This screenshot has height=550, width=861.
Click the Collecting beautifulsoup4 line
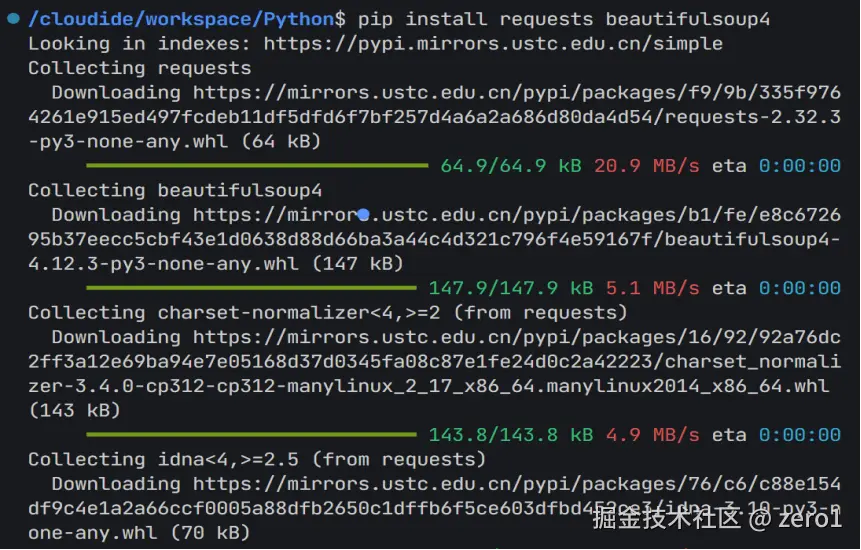175,190
